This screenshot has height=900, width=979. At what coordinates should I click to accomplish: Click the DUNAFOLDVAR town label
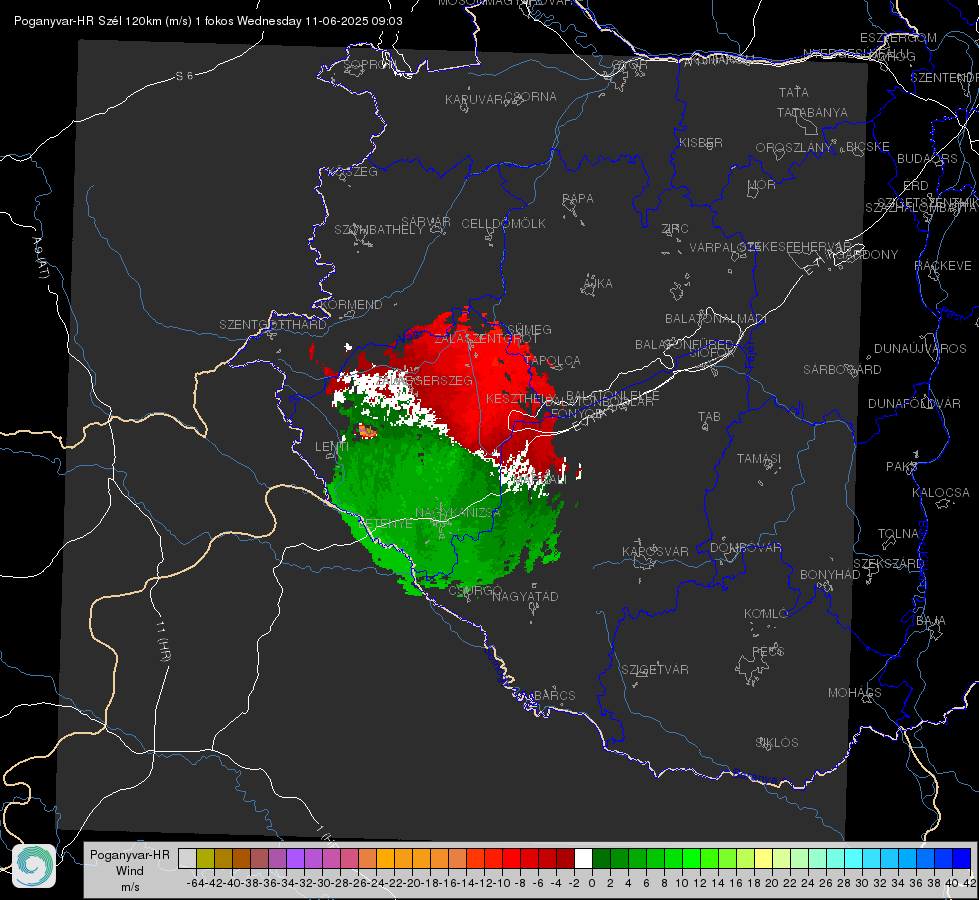[914, 403]
